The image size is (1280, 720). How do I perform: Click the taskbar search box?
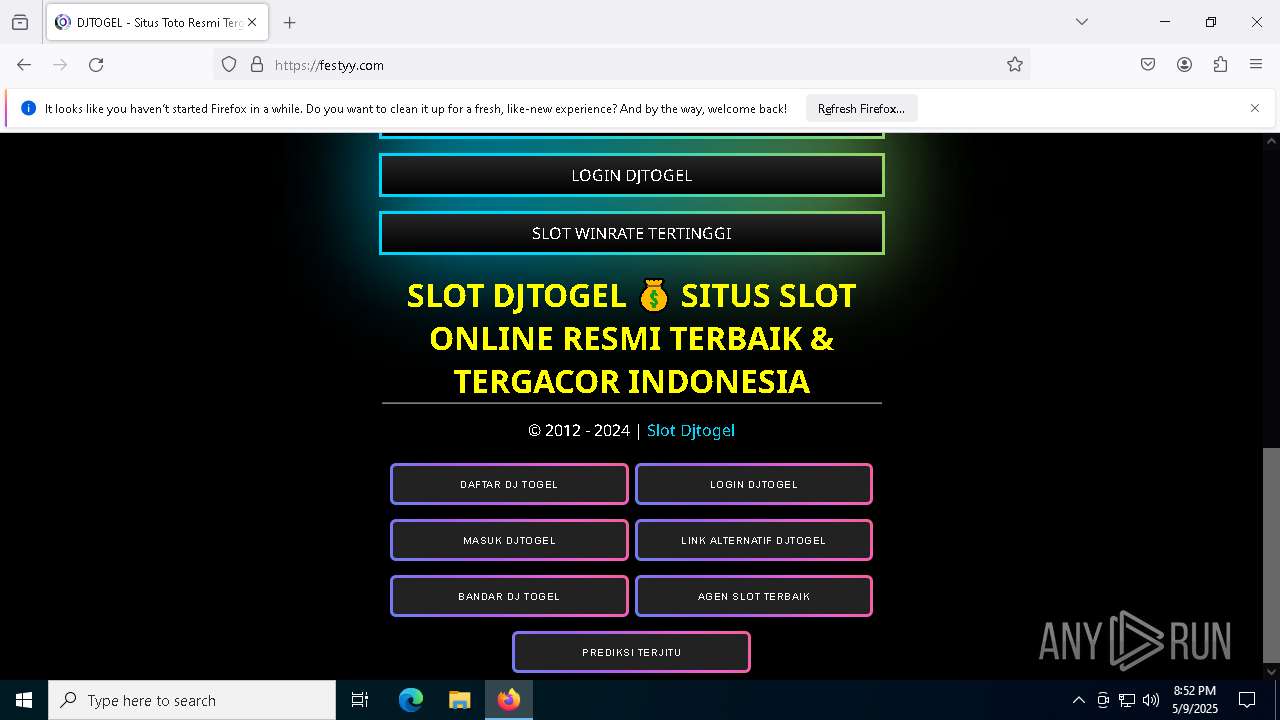192,700
